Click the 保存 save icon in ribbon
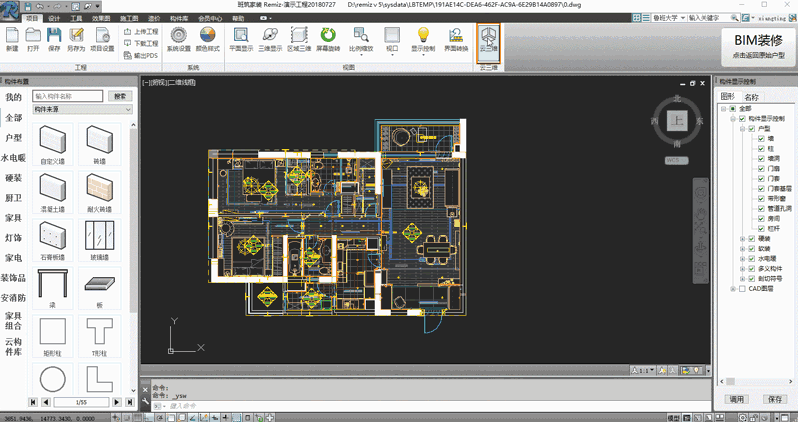The width and height of the screenshot is (798, 422). pyautogui.click(x=54, y=39)
